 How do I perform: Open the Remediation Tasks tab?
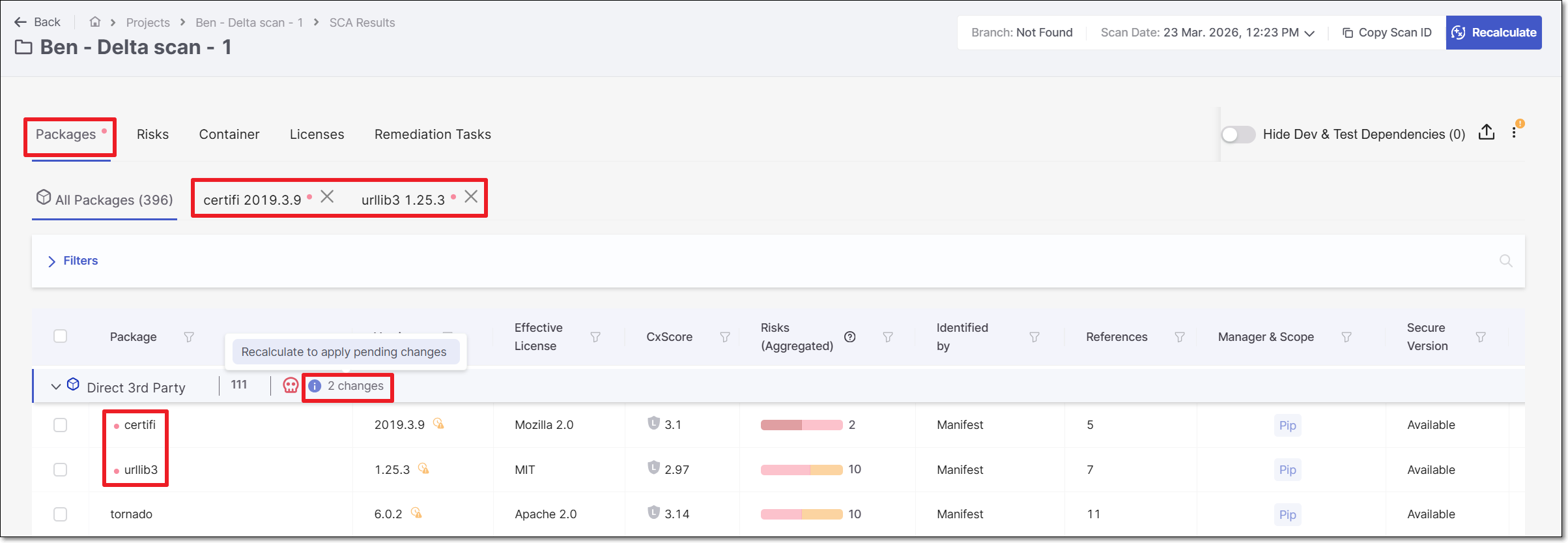click(x=433, y=134)
